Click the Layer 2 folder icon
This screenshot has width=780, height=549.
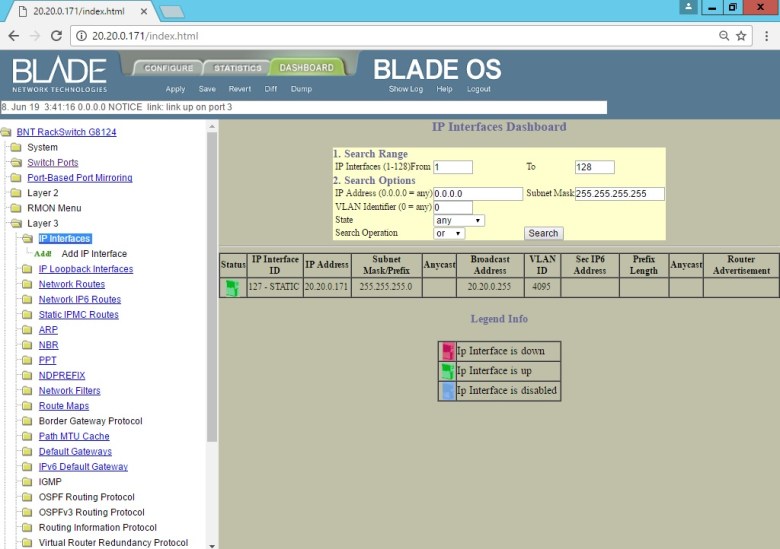(x=16, y=193)
